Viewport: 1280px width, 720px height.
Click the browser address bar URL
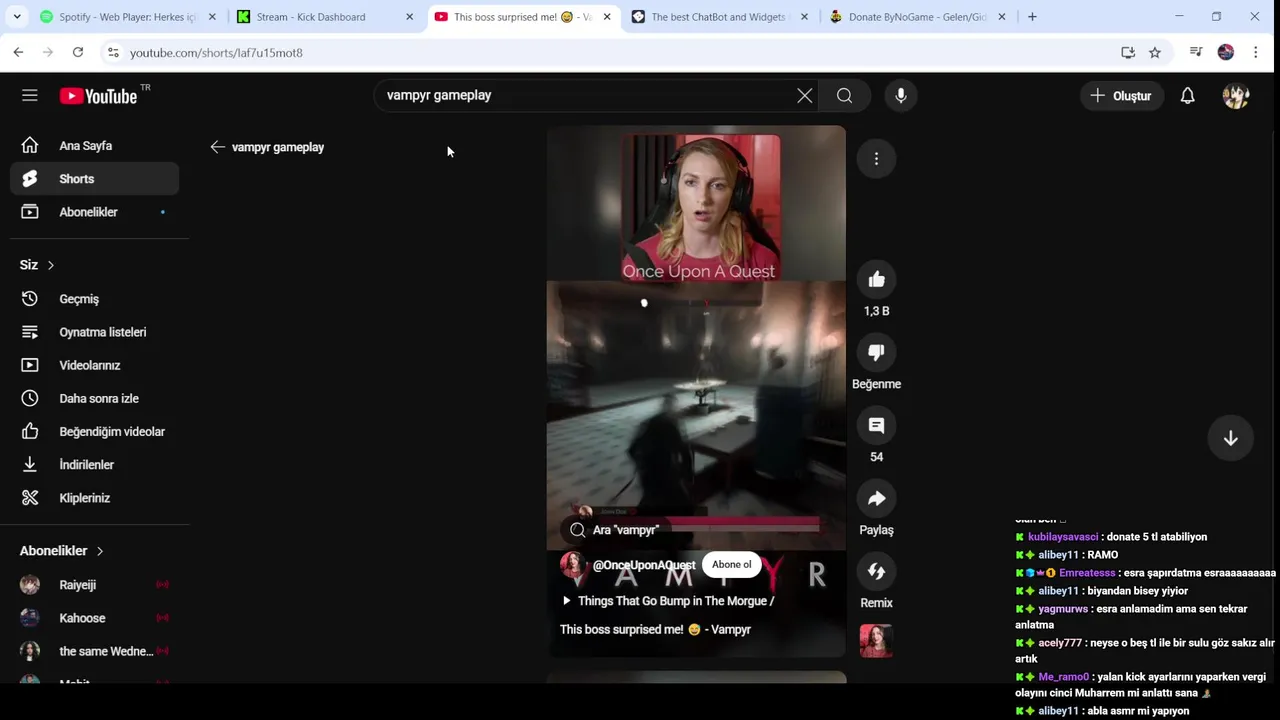[x=216, y=52]
